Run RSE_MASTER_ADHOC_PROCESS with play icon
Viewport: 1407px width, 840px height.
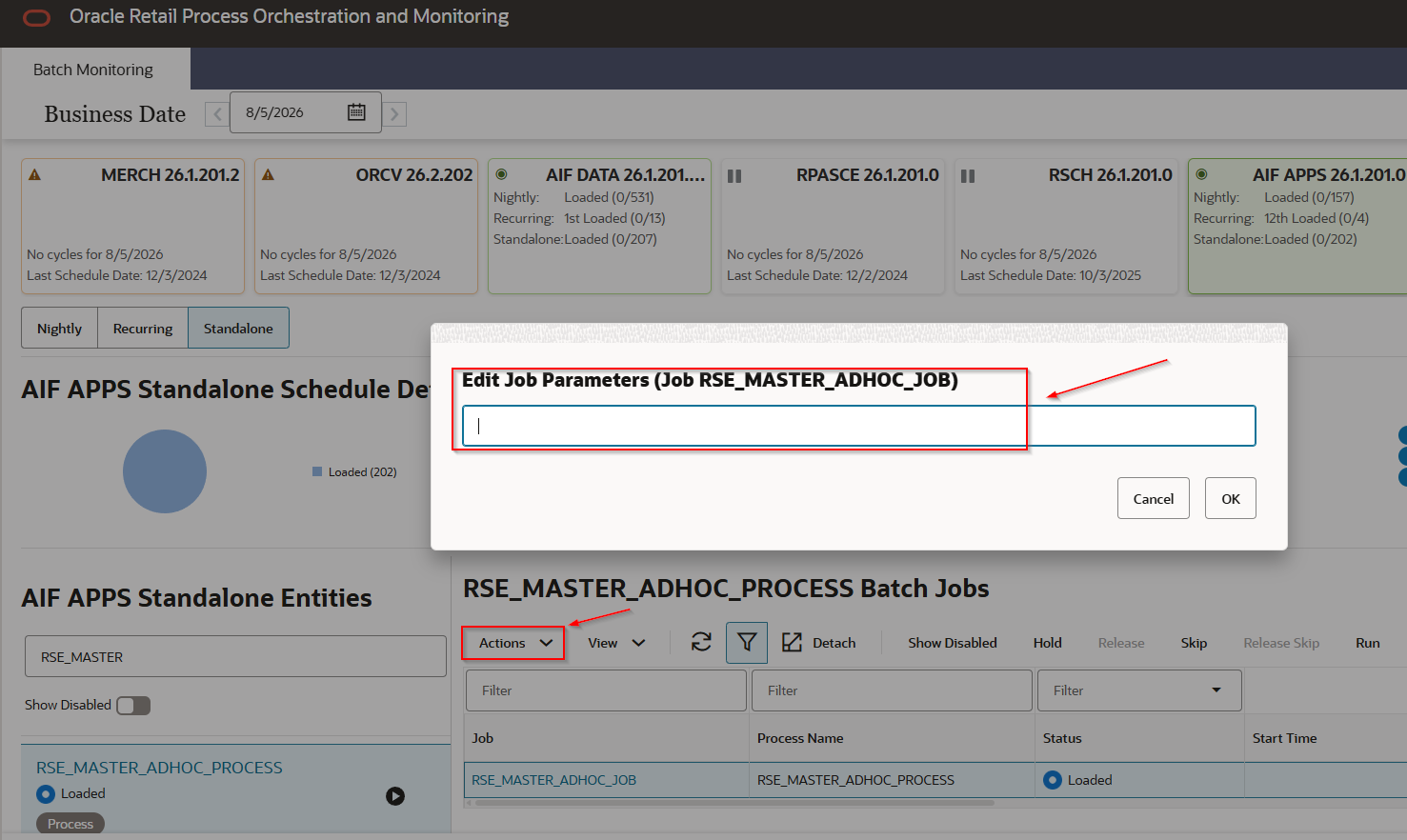tap(395, 796)
